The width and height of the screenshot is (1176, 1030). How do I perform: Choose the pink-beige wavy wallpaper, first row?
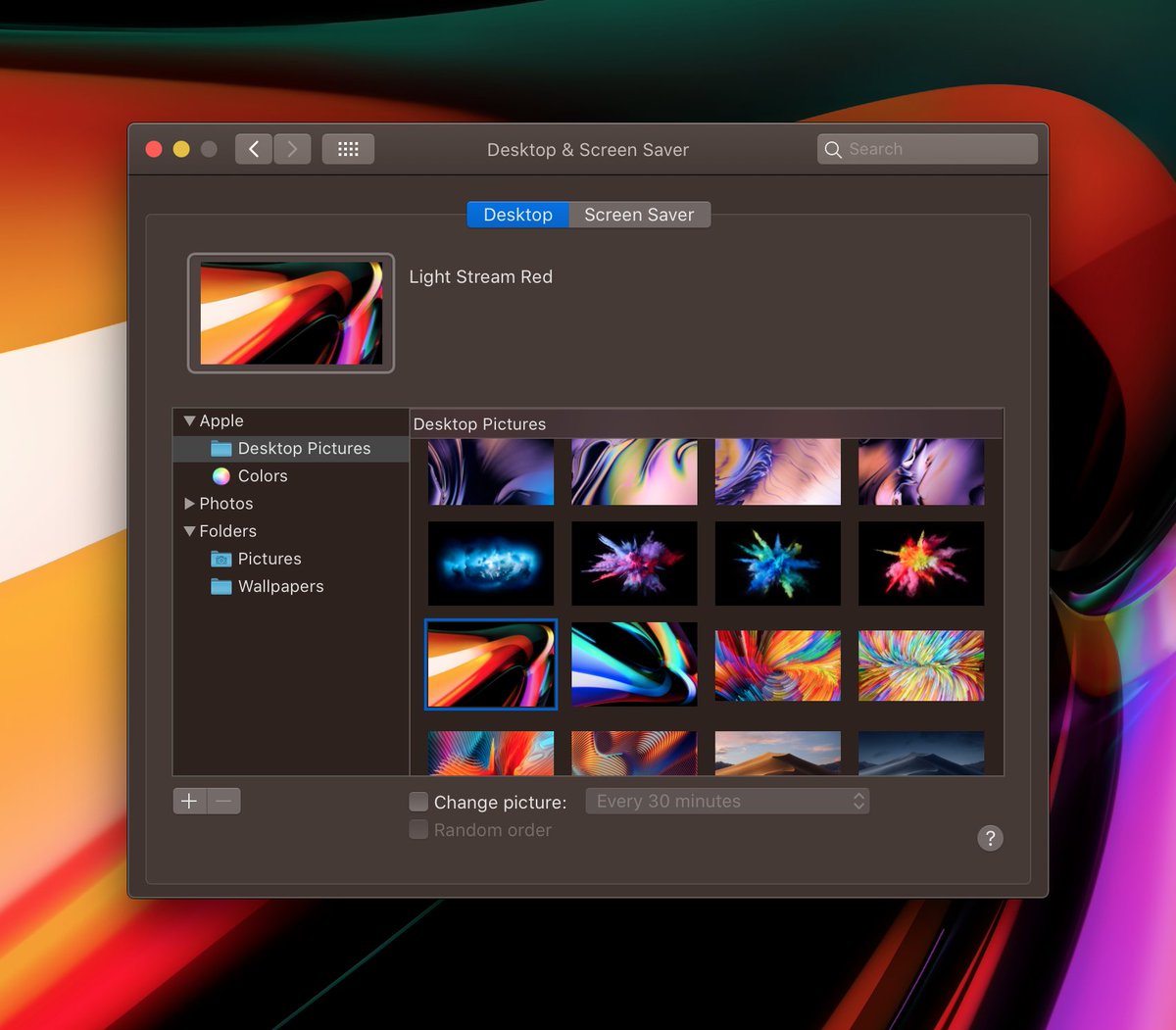point(778,471)
